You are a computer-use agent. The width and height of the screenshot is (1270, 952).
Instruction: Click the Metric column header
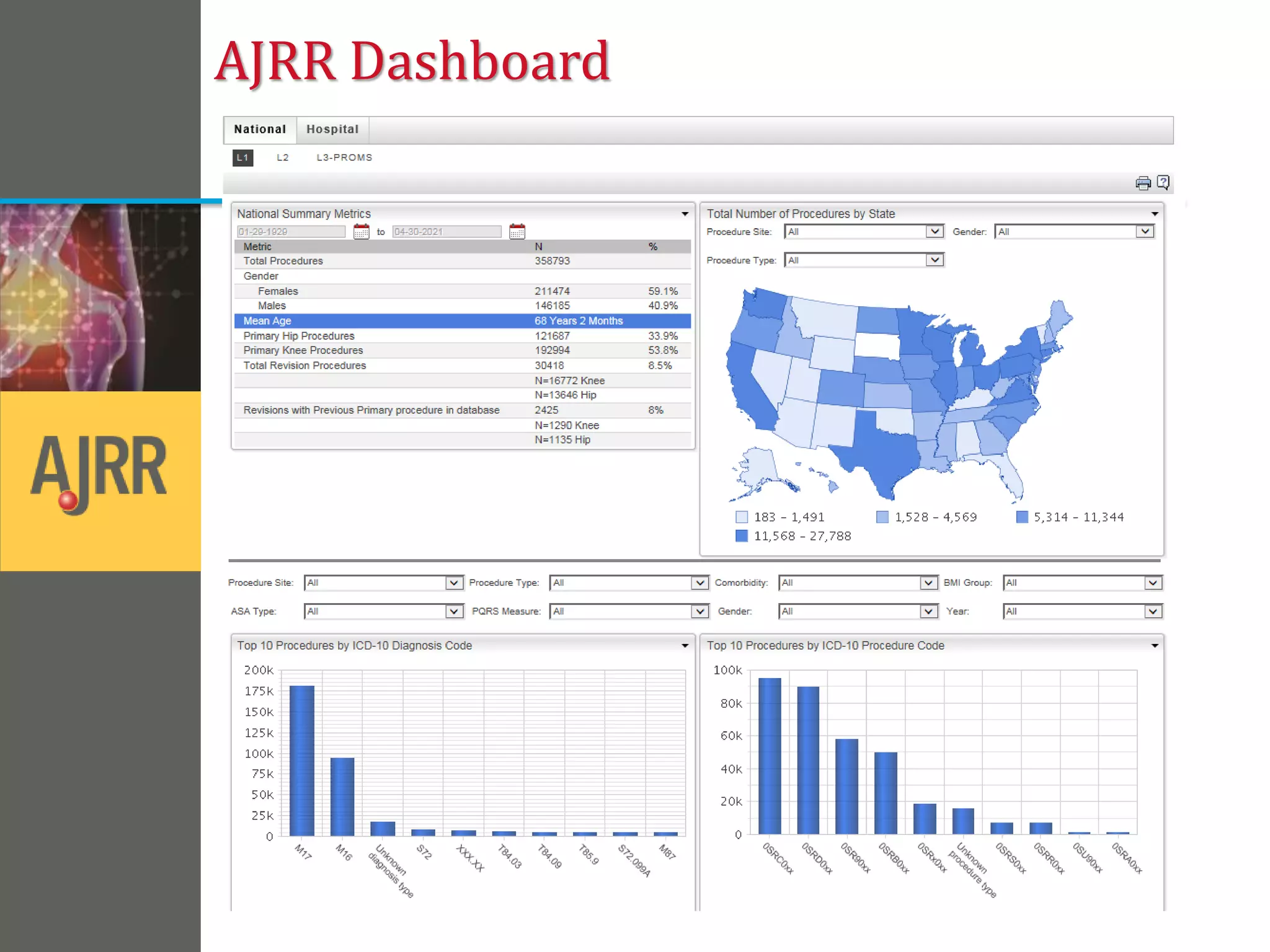pos(257,247)
